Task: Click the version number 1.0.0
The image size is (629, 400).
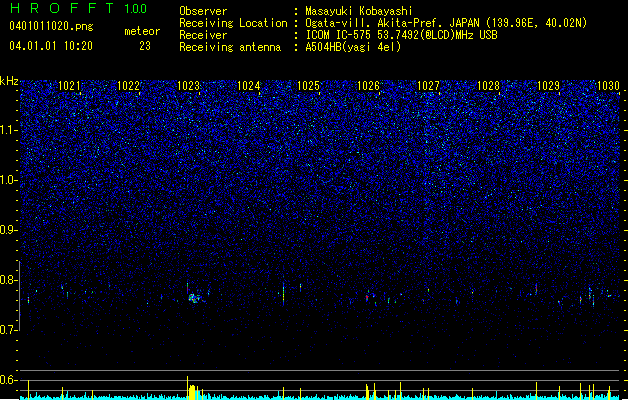Action: (136, 8)
